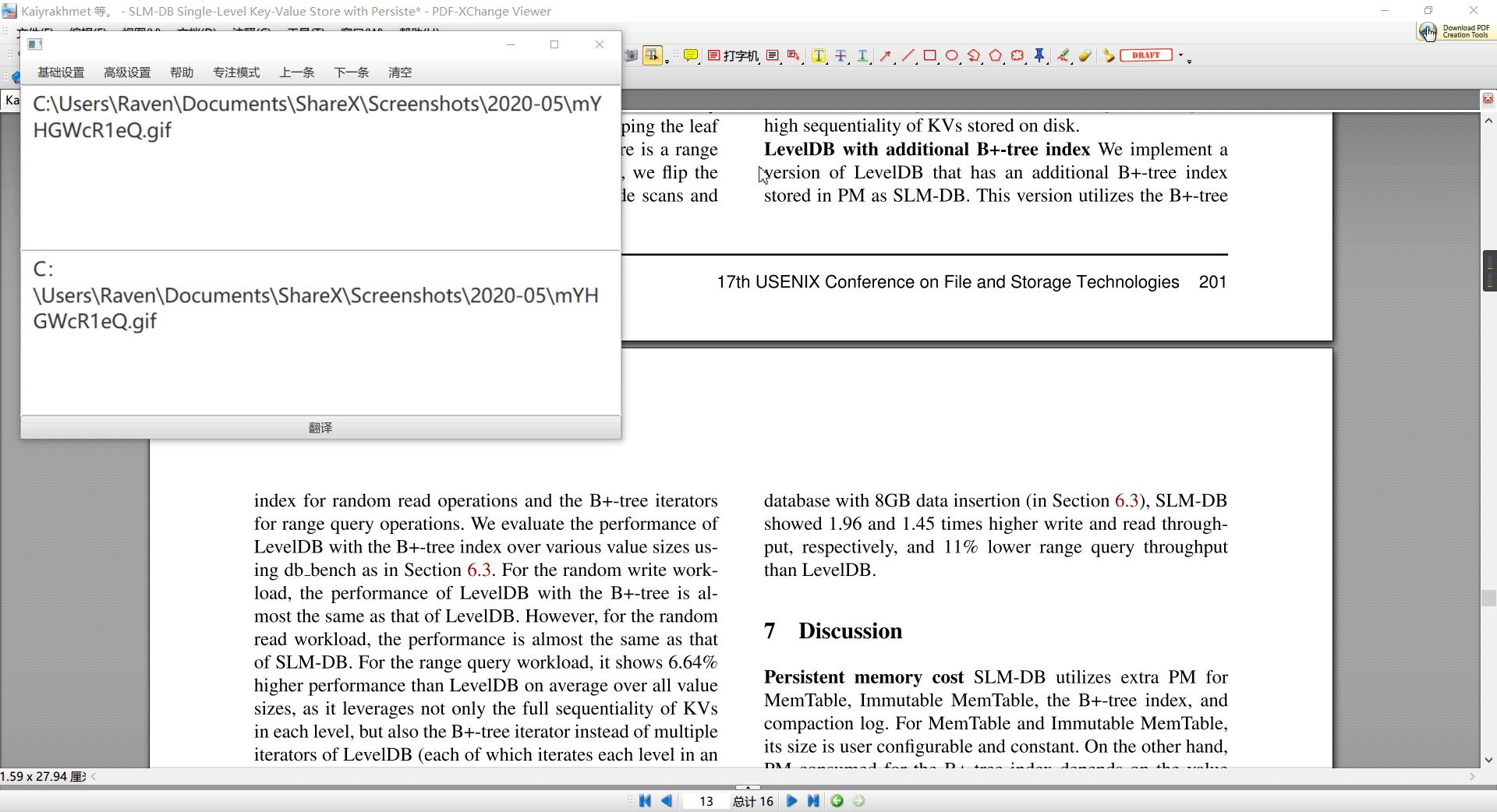The height and width of the screenshot is (812, 1497).
Task: Restore down PDF-XChange Viewer window
Action: [1428, 11]
